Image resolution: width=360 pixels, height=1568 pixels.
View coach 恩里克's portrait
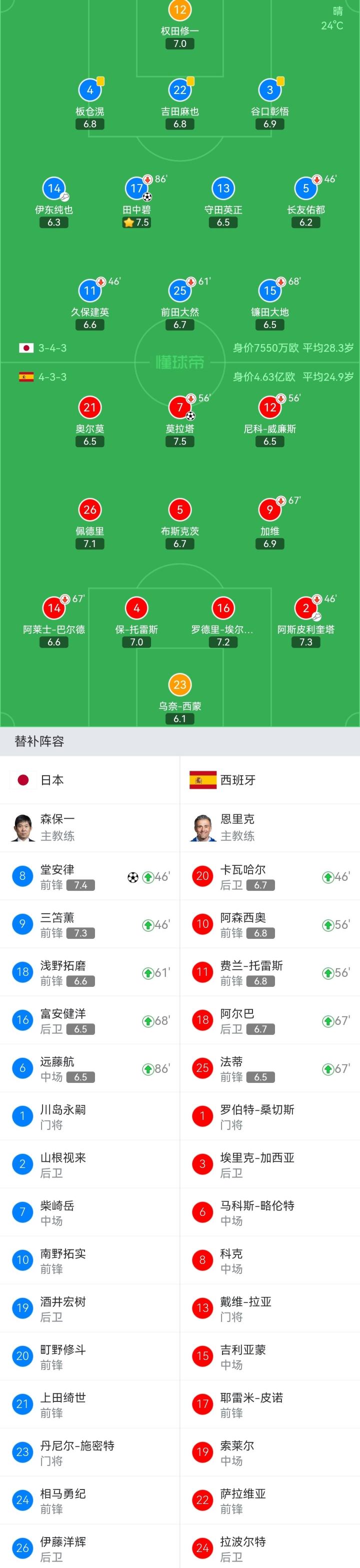coord(203,828)
